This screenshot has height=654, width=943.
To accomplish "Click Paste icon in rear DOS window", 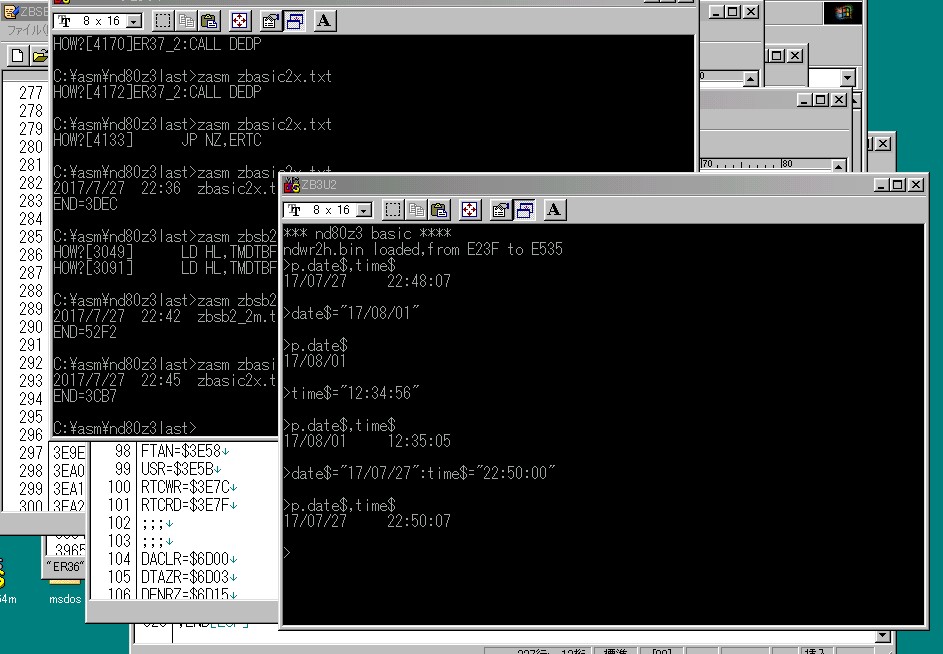I will tap(209, 21).
